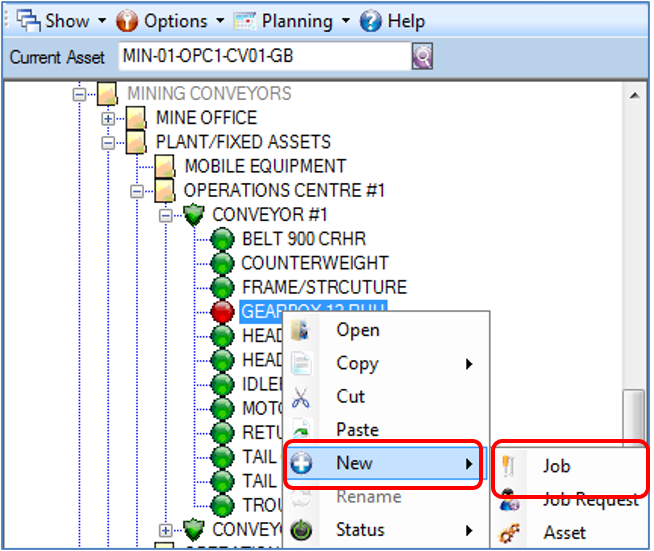Select BELT 900 CRHR asset
Screen dimensions: 654x551
304,239
